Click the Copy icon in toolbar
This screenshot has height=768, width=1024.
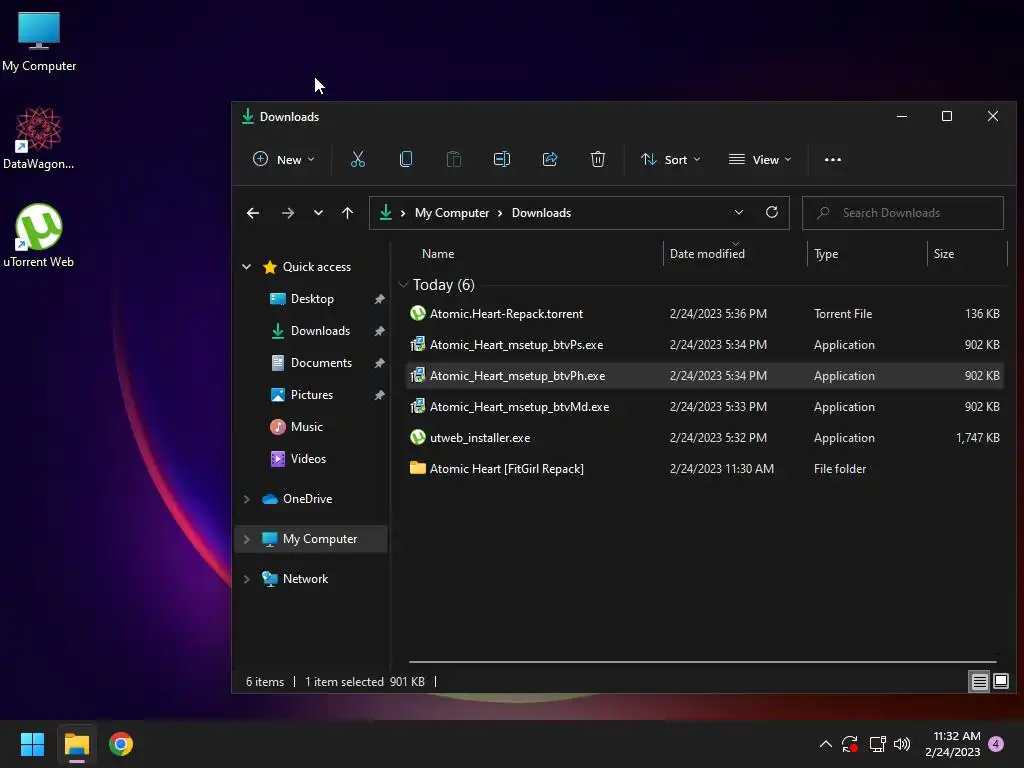click(406, 159)
